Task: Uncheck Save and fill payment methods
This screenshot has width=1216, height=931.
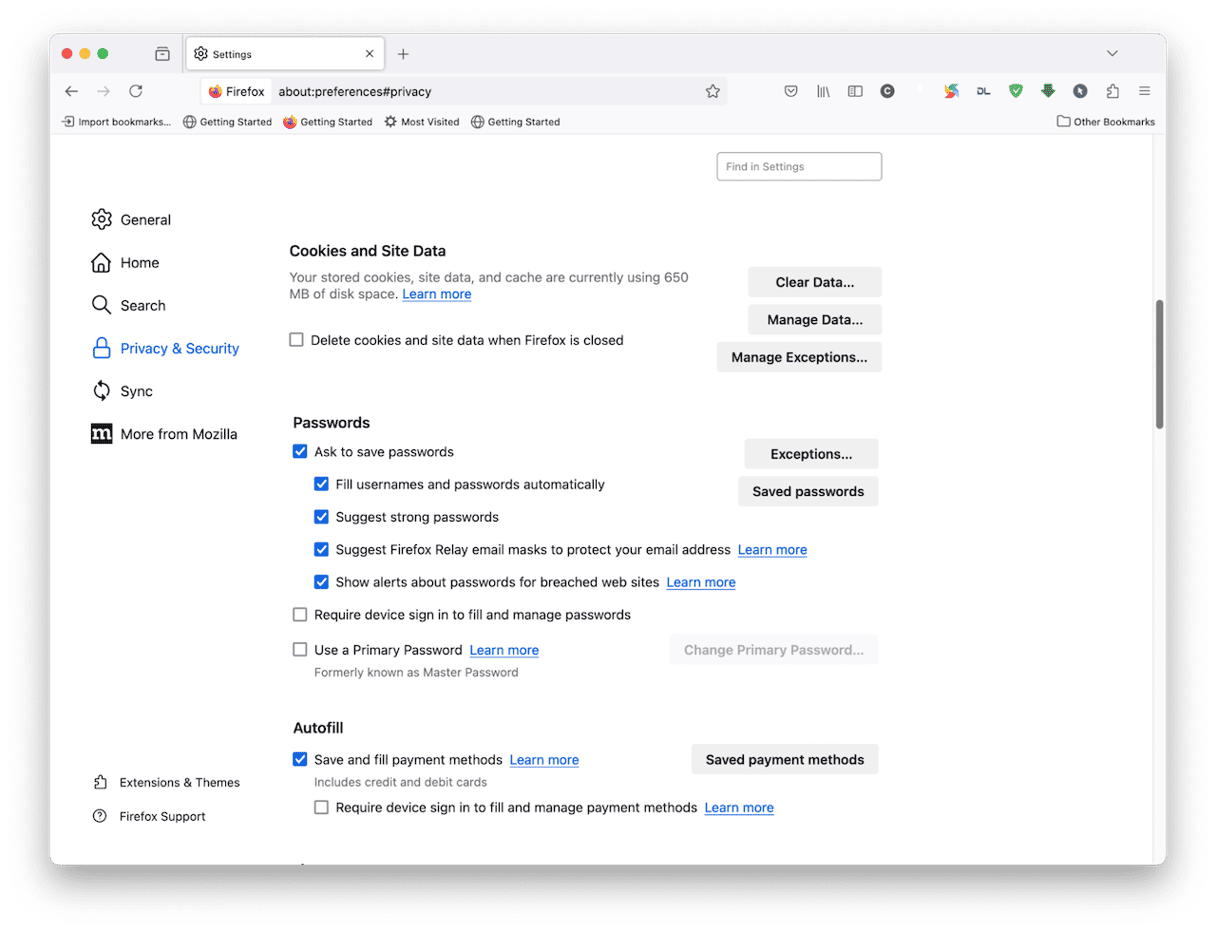Action: pyautogui.click(x=299, y=759)
